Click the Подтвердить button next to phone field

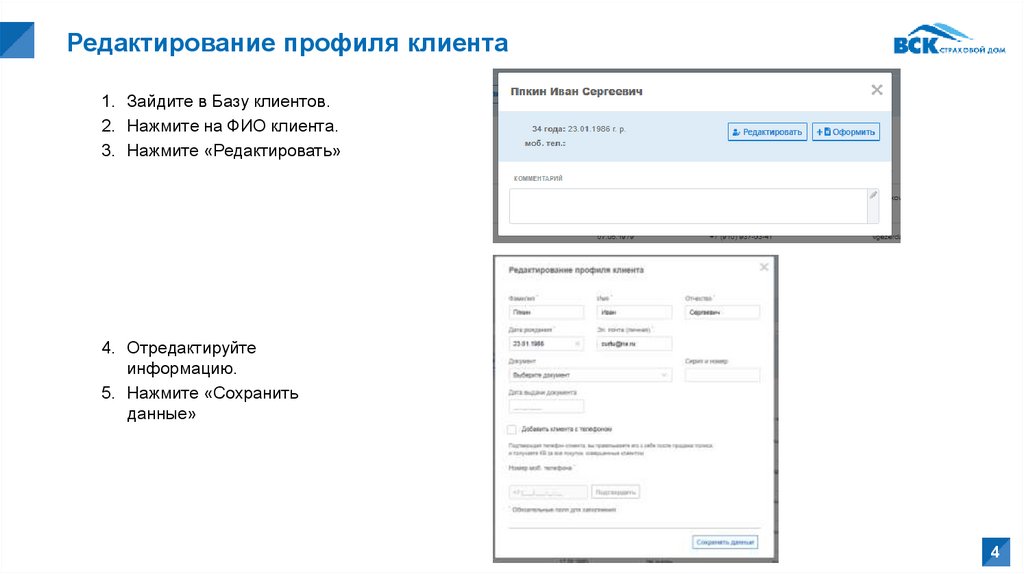click(615, 492)
